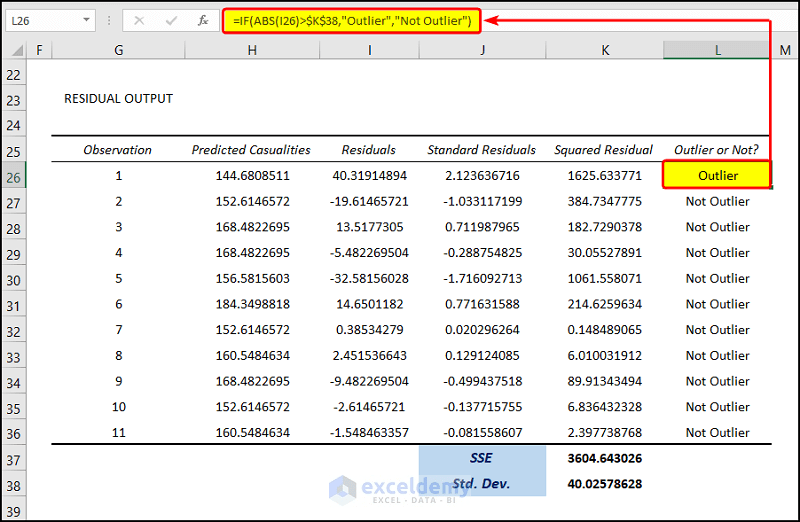Select row 25 header
Screen dimensions: 800x522
click(x=13, y=152)
